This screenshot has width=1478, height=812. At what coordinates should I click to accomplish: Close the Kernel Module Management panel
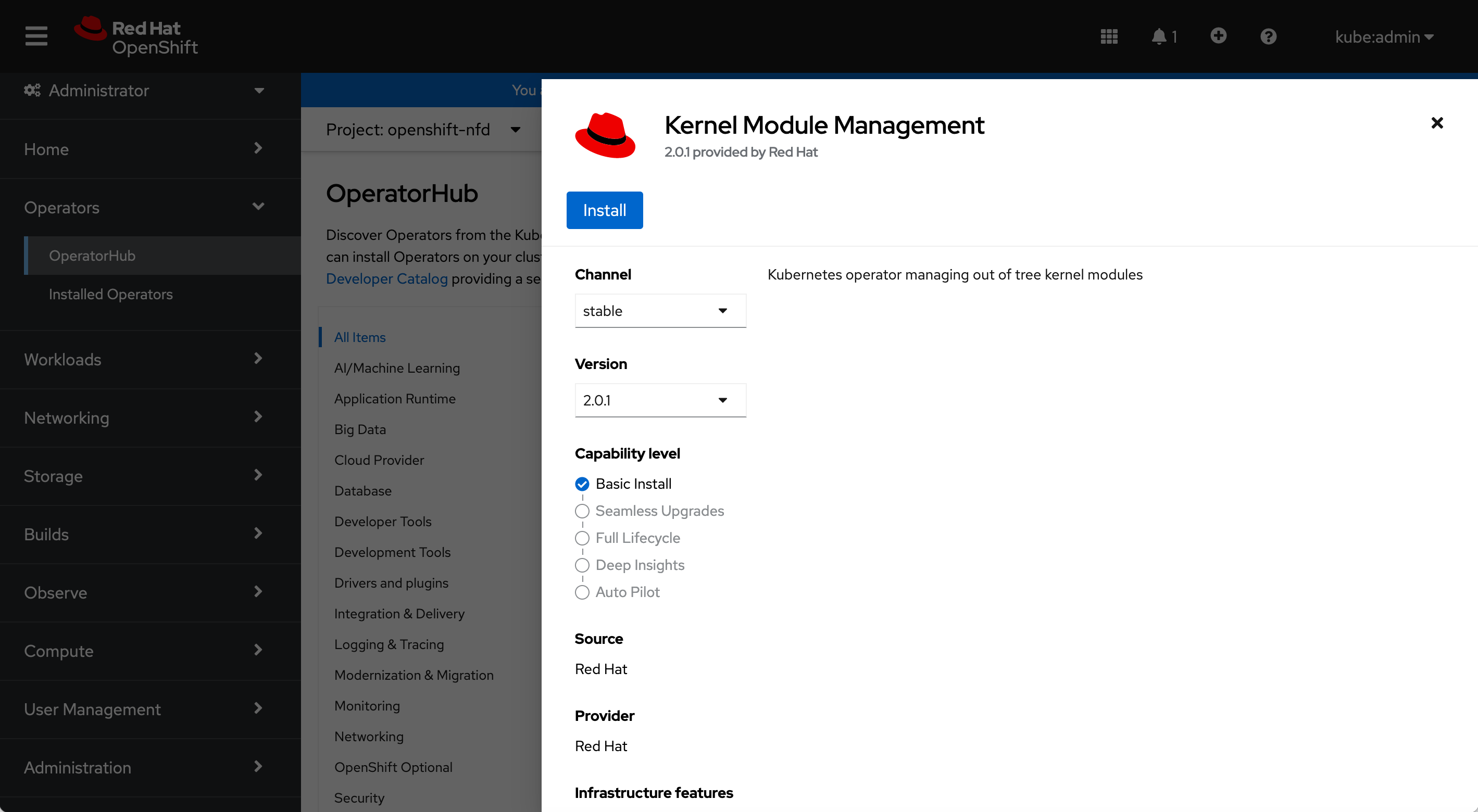(x=1437, y=123)
